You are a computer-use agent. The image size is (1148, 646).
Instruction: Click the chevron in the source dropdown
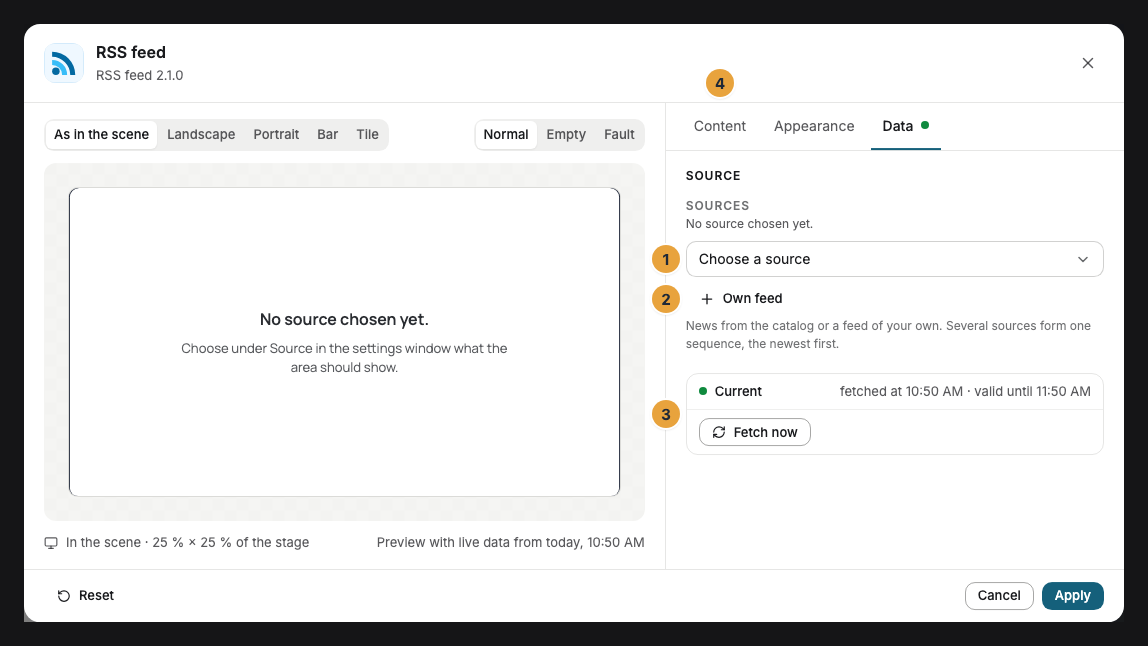(x=1082, y=259)
